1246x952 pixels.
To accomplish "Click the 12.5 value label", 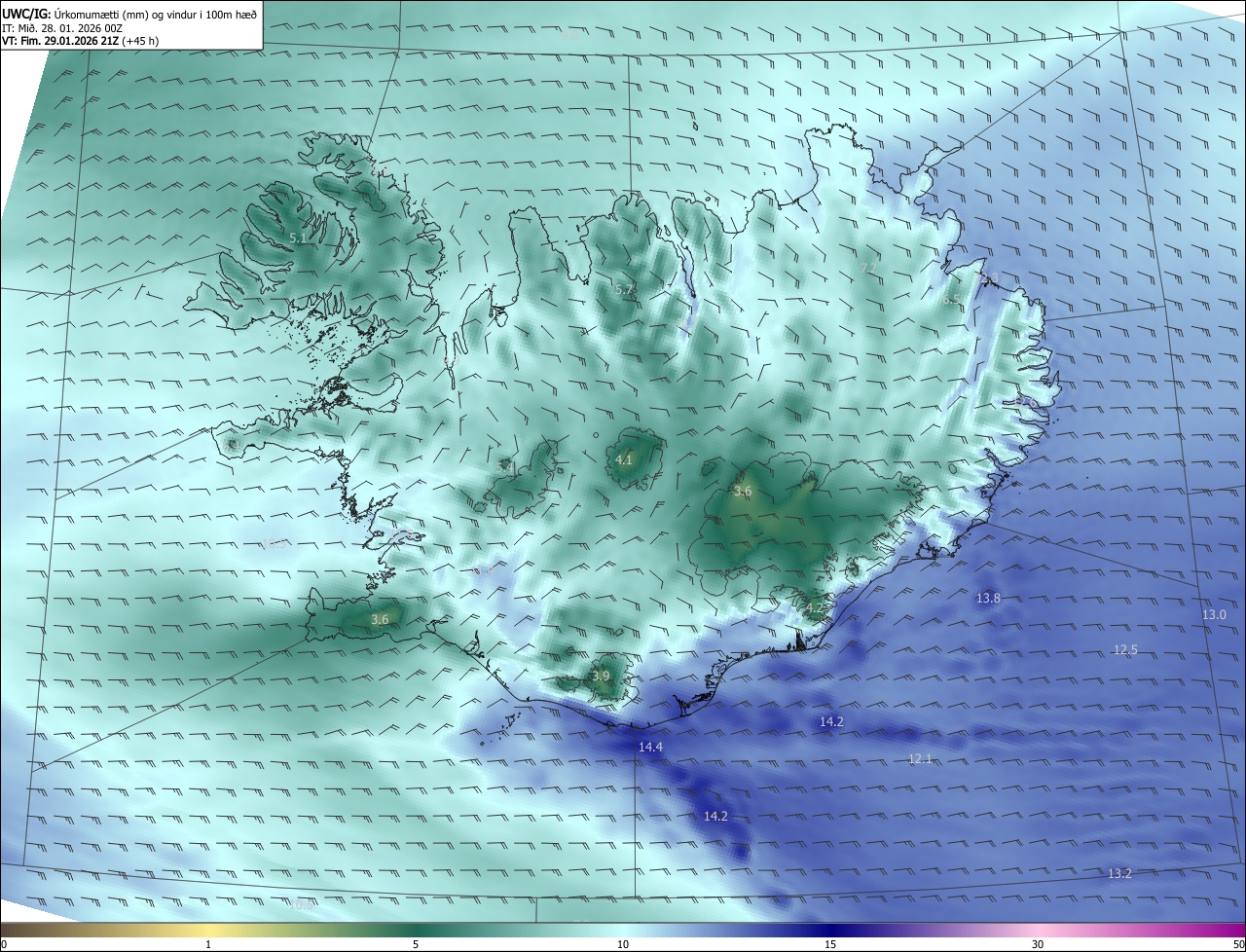I will [1125, 649].
